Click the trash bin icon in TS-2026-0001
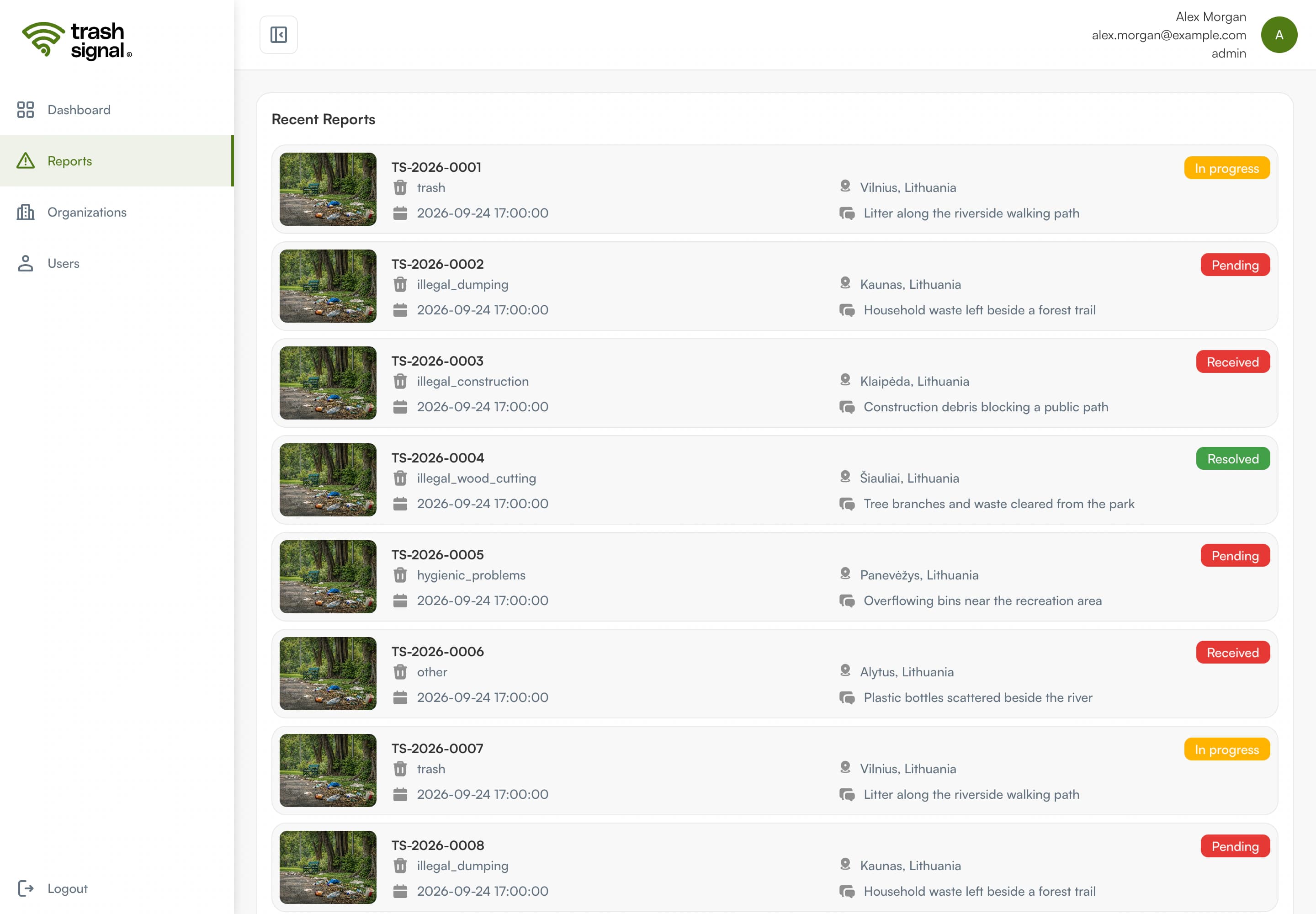This screenshot has width=1316, height=914. (x=400, y=188)
